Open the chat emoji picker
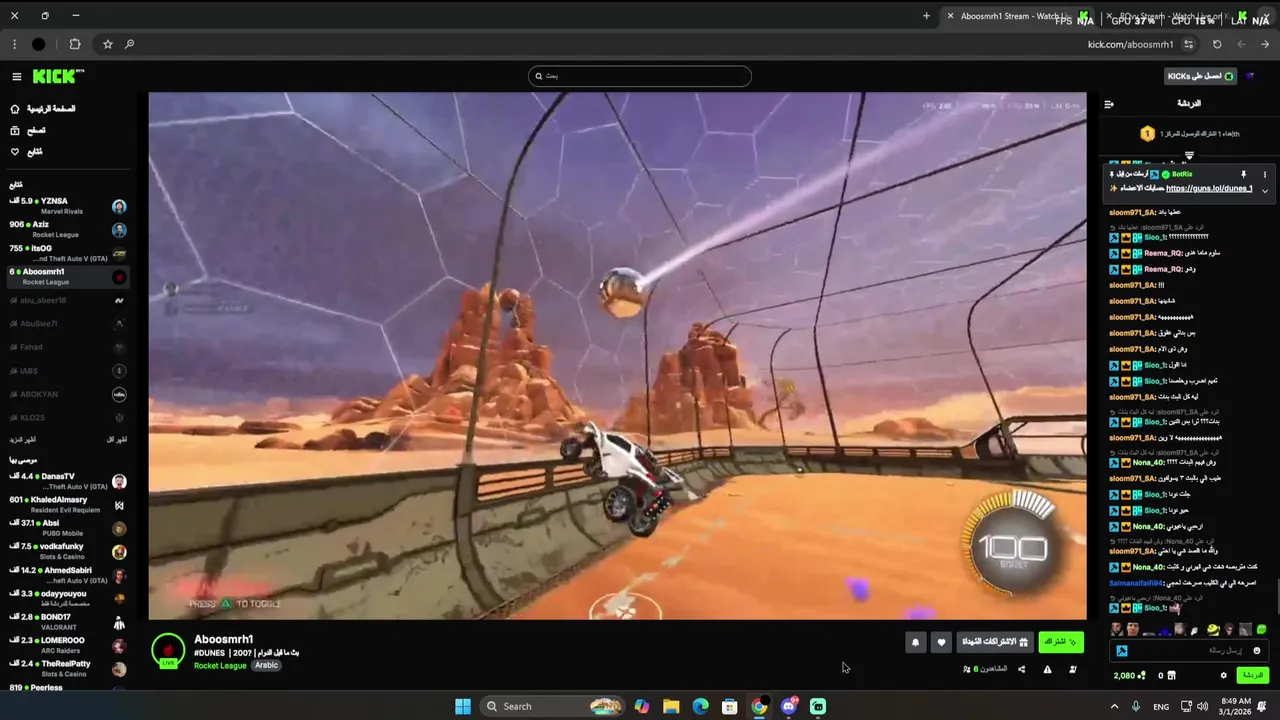Screen dimensions: 1280x720 click(x=1257, y=651)
